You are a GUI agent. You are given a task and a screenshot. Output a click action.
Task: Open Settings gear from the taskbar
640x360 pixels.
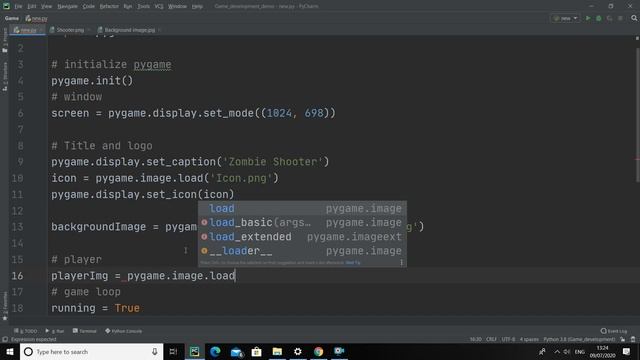click(298, 352)
